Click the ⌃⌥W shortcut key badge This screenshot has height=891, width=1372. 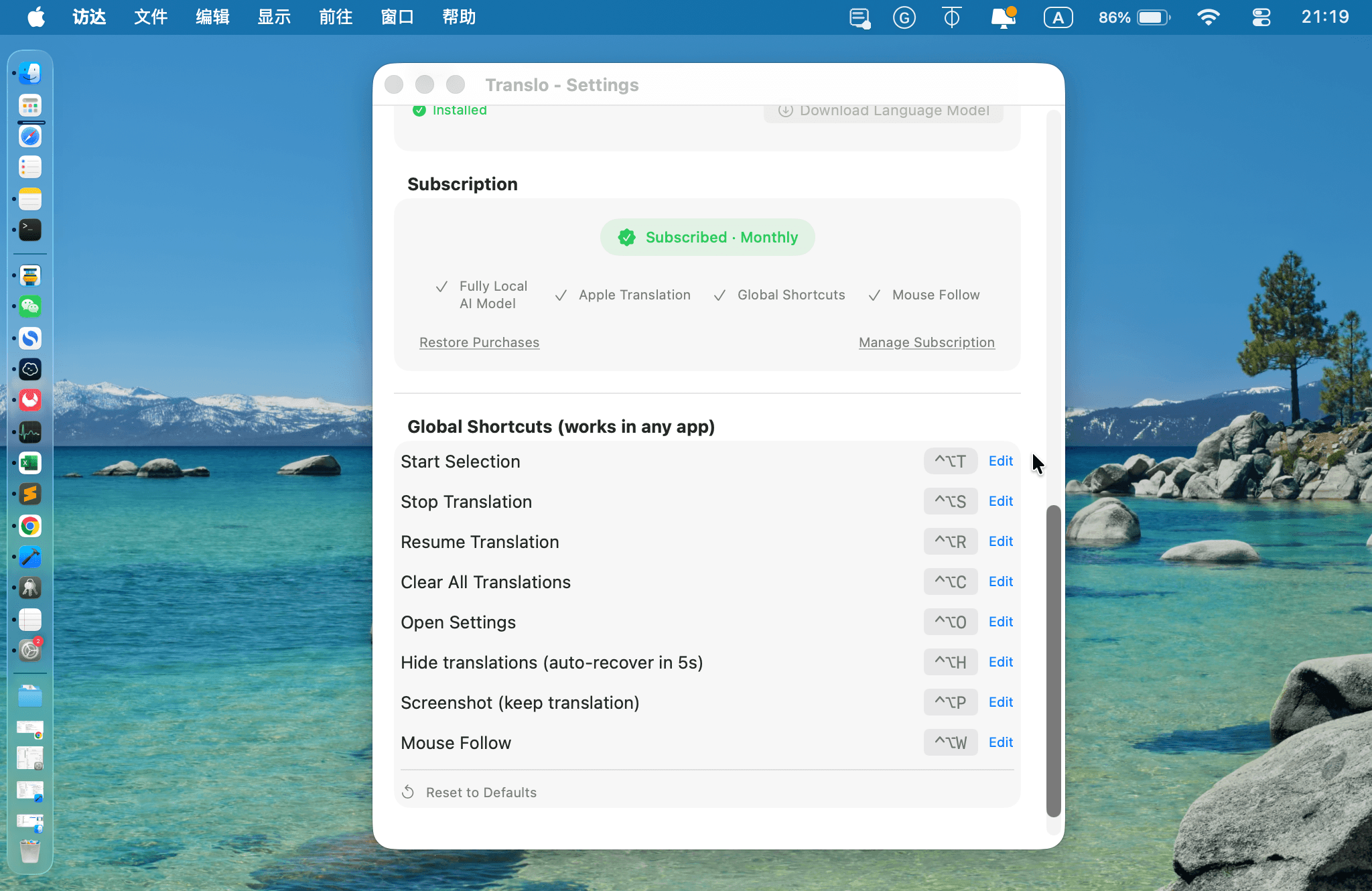[x=951, y=742]
